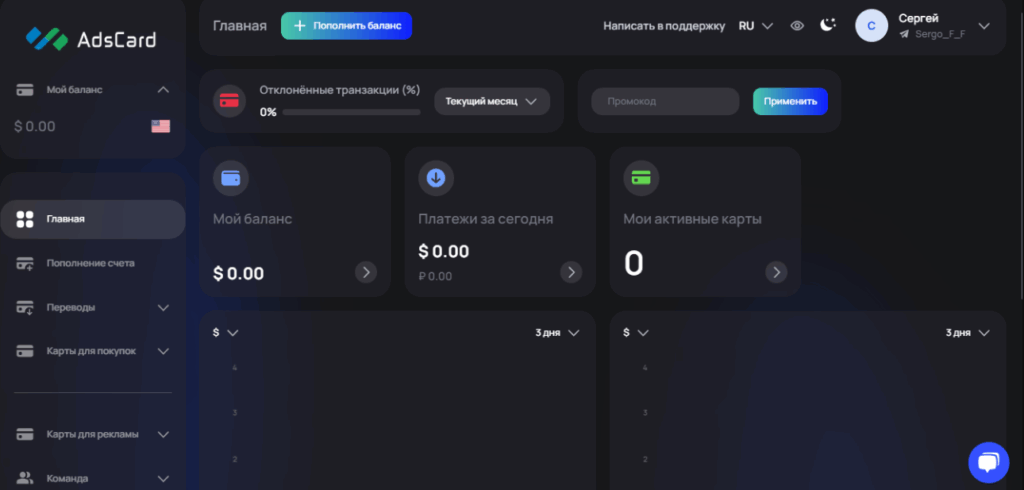Screen dimensions: 1024x490
Task: Collapse the Мой баланс sidebar section
Action: (163, 90)
